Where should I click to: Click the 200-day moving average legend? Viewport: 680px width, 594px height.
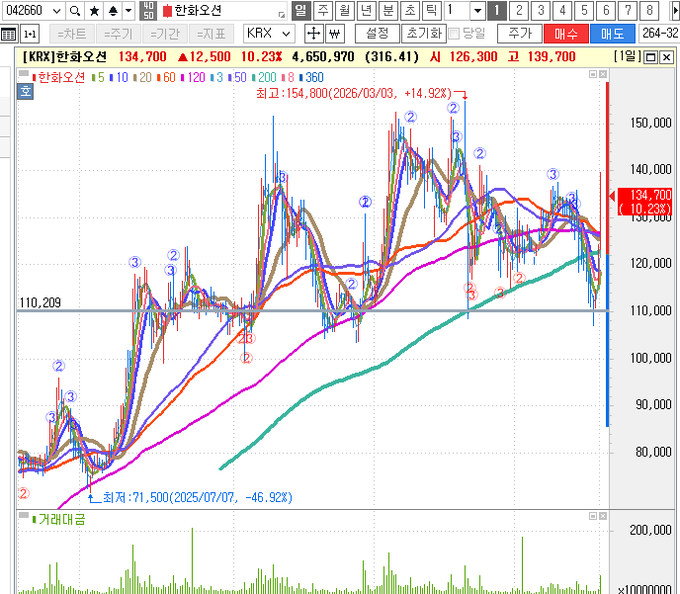click(264, 78)
